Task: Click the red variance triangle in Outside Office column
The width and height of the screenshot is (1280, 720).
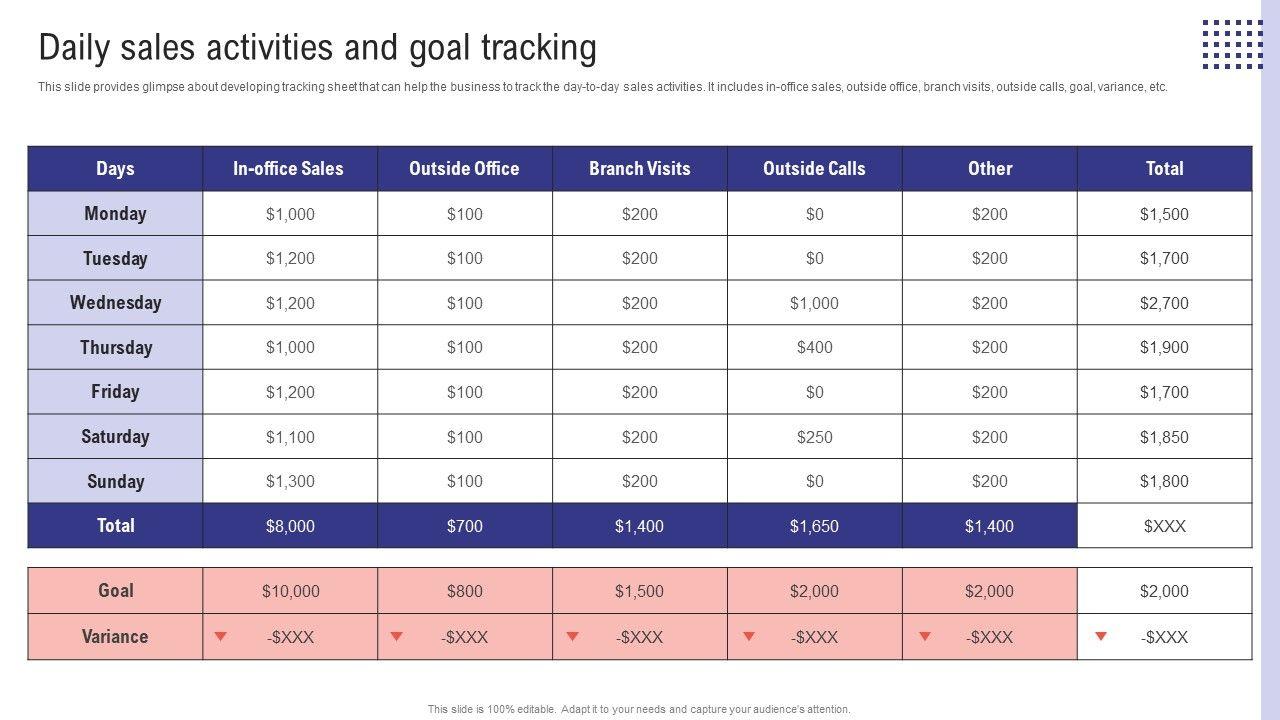Action: (397, 636)
